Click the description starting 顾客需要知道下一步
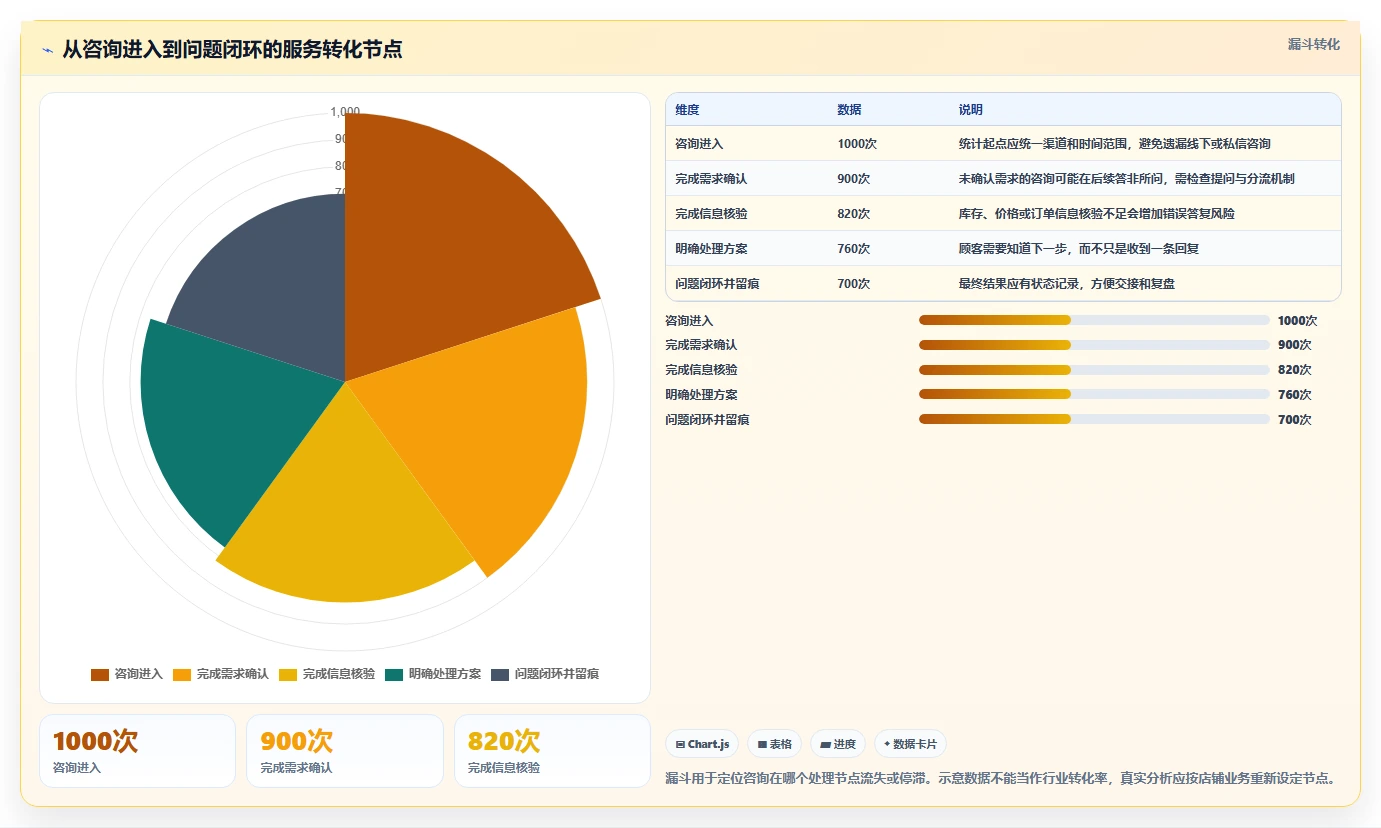The width and height of the screenshot is (1381, 828). 1078,249
